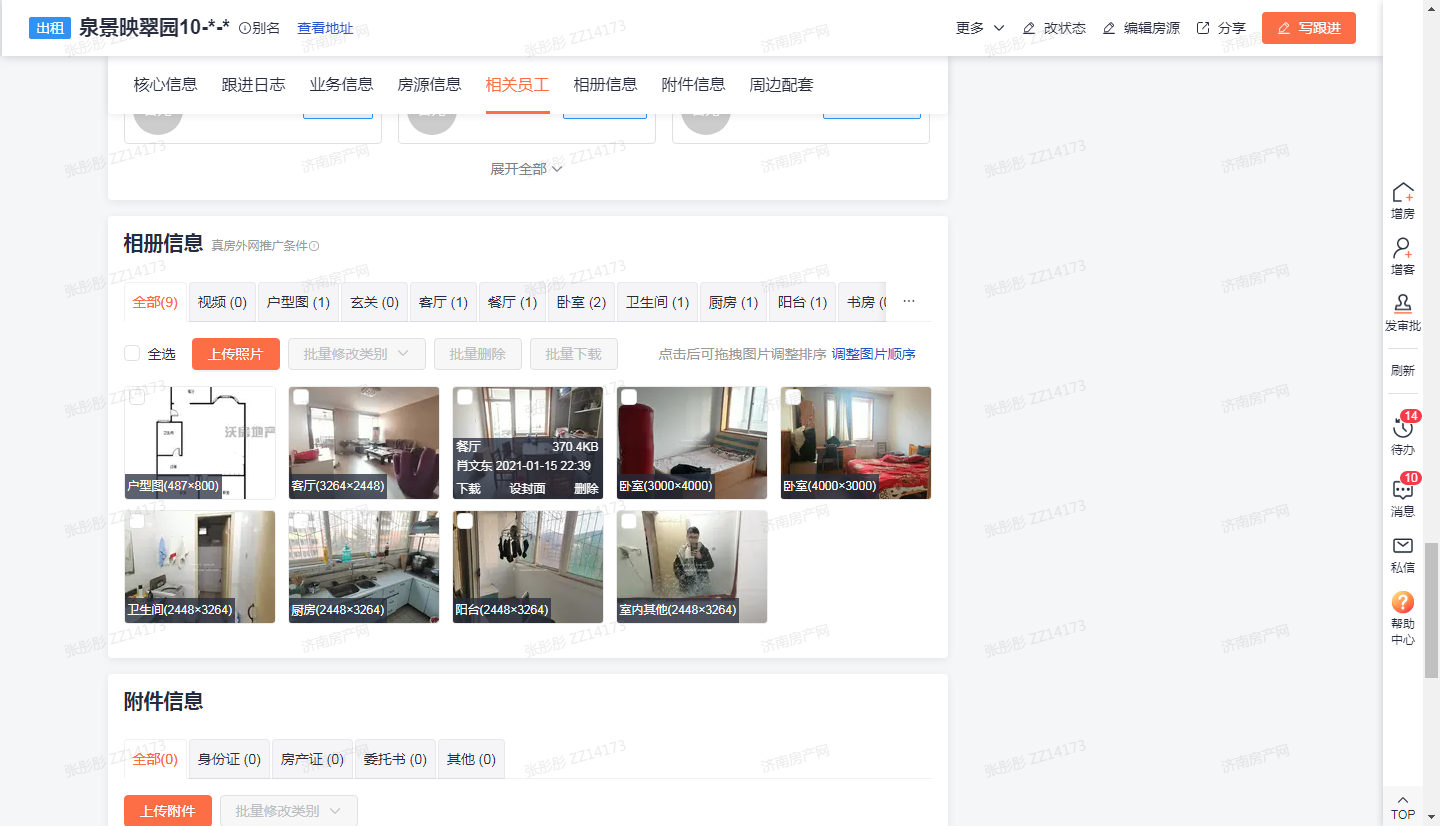Screen dimensions: 1440x826
Task: Select the 卧室 (2) album tab
Action: pos(581,302)
